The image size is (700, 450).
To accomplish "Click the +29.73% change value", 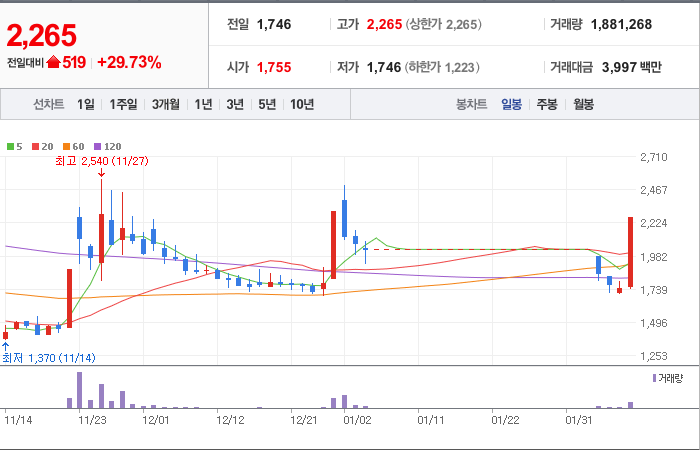I will tap(129, 62).
